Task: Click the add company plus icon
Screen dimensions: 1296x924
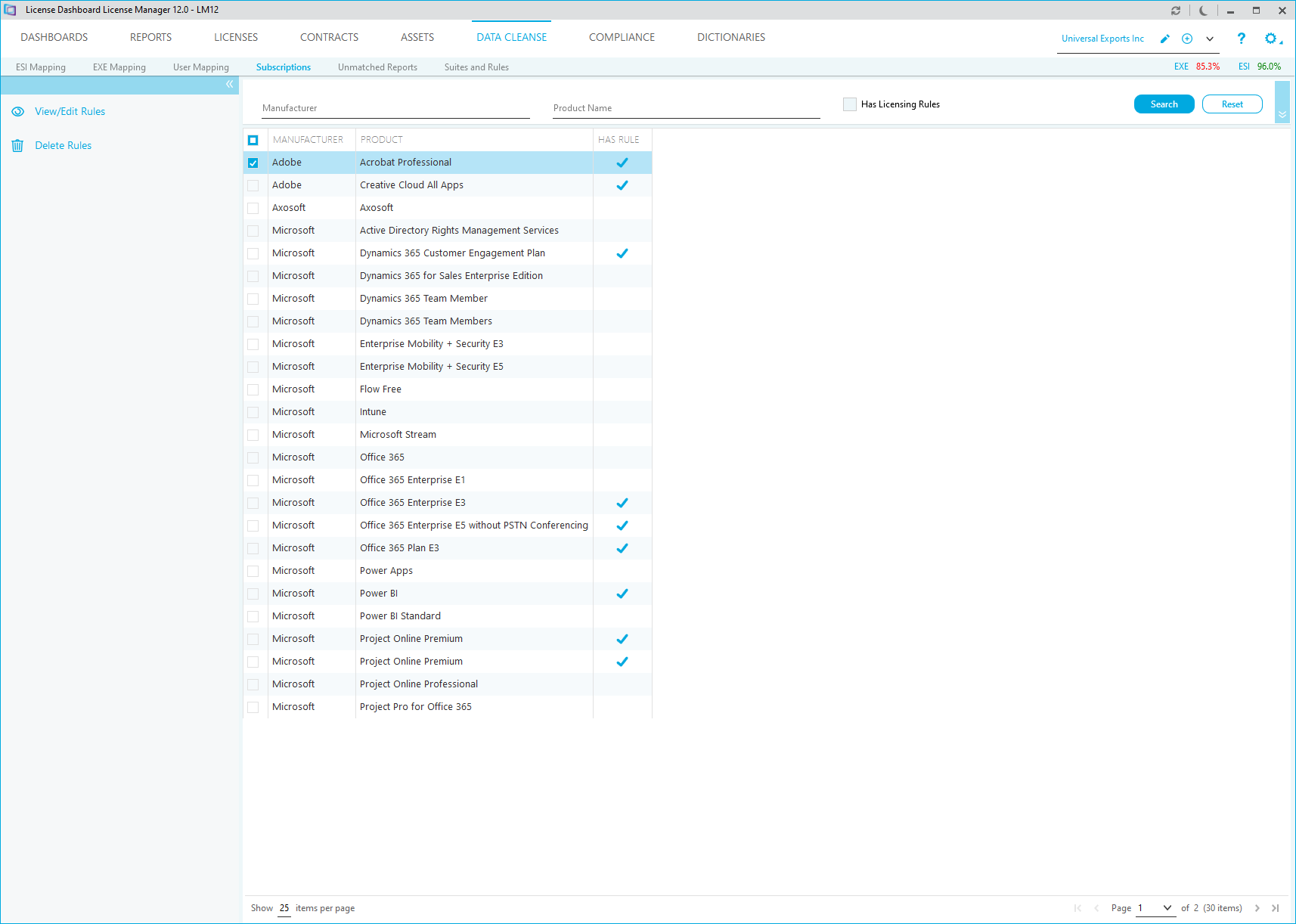Action: 1187,39
